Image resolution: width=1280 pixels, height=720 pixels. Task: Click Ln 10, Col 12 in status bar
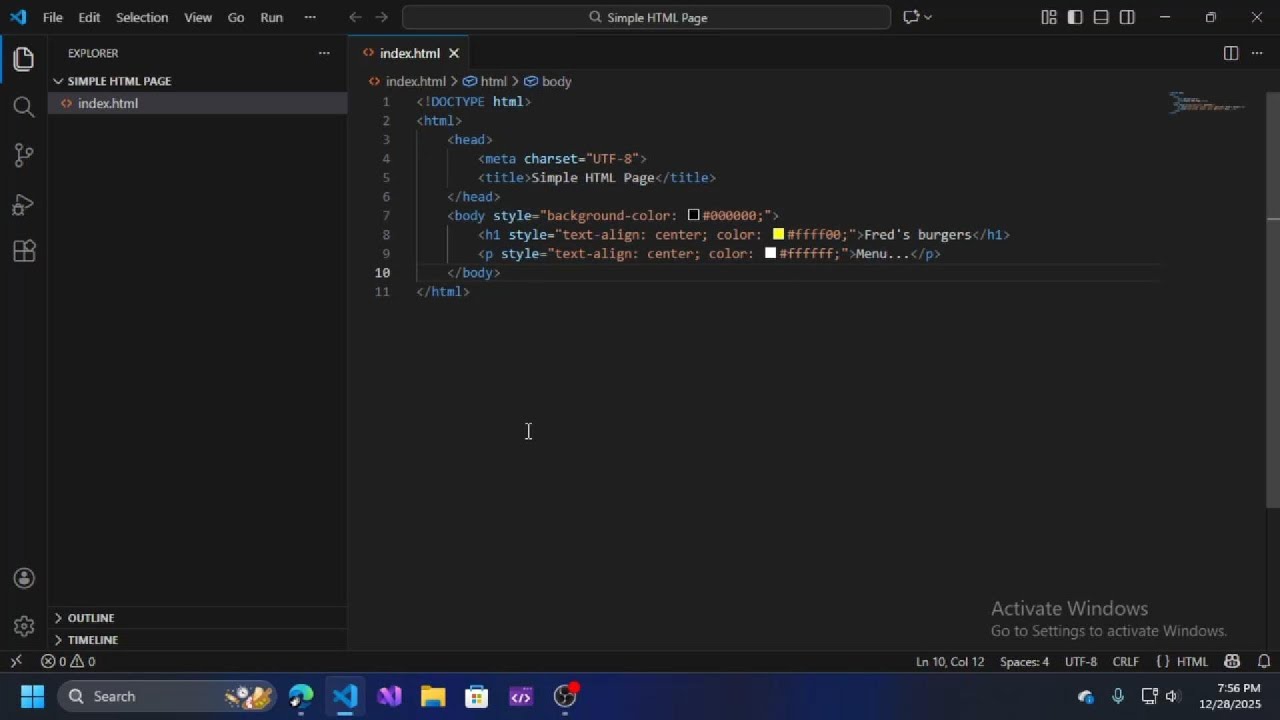(x=950, y=661)
